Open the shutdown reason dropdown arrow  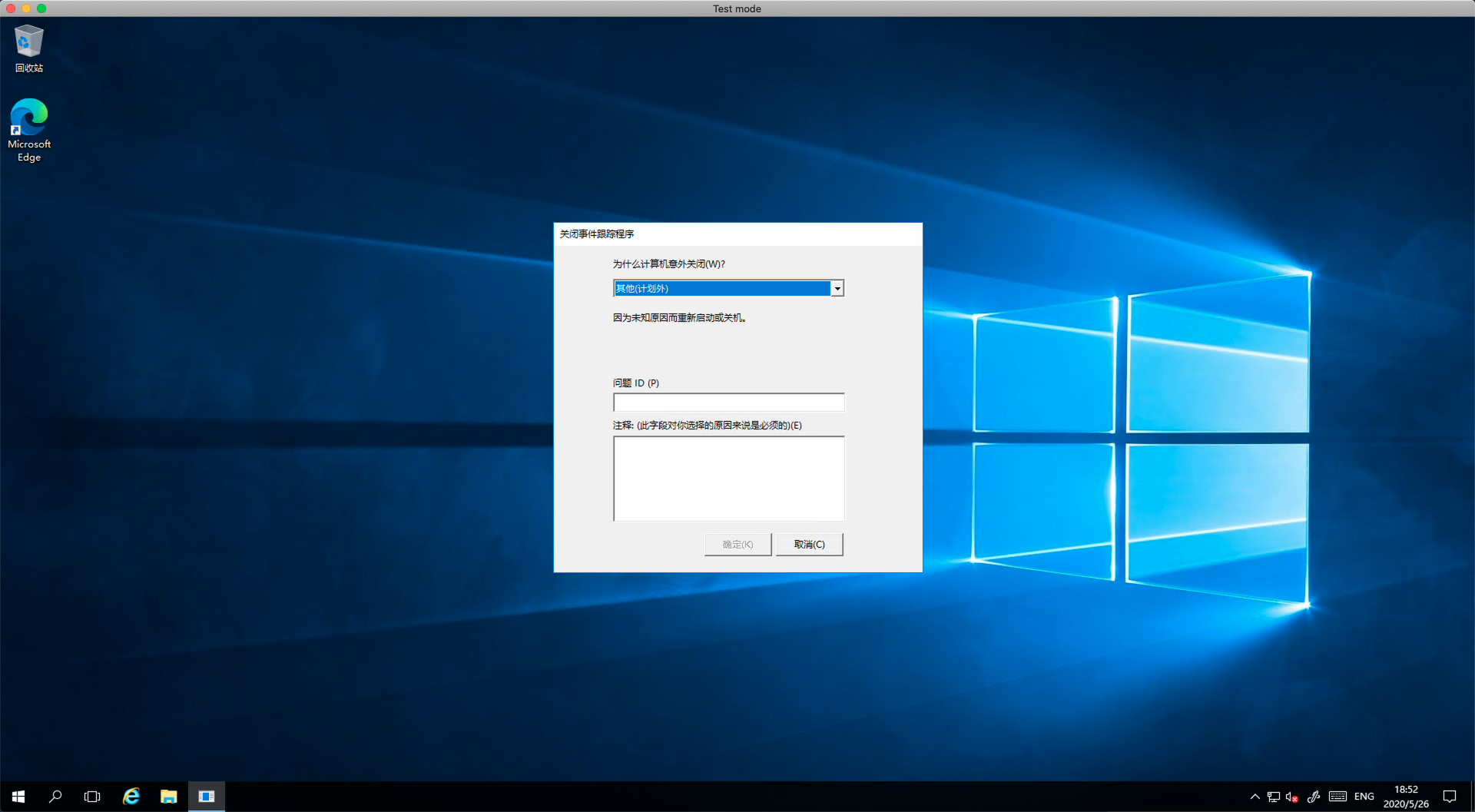(837, 289)
